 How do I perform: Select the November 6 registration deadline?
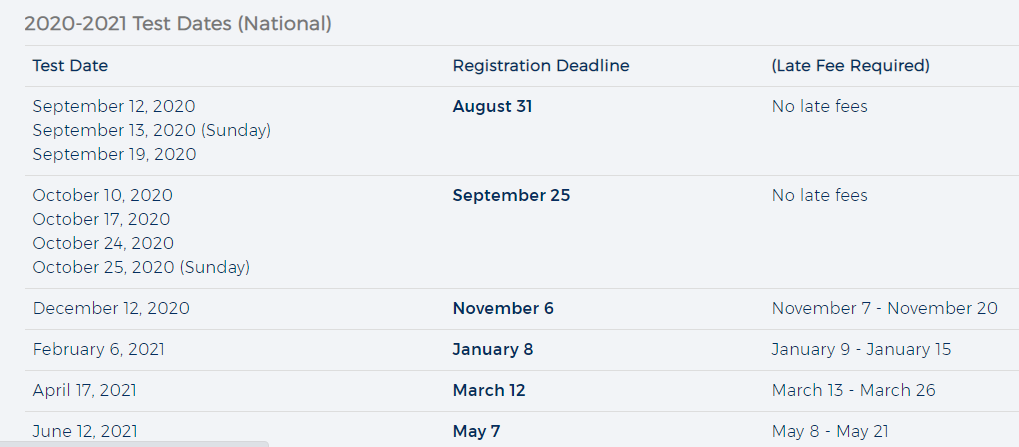[x=503, y=308]
